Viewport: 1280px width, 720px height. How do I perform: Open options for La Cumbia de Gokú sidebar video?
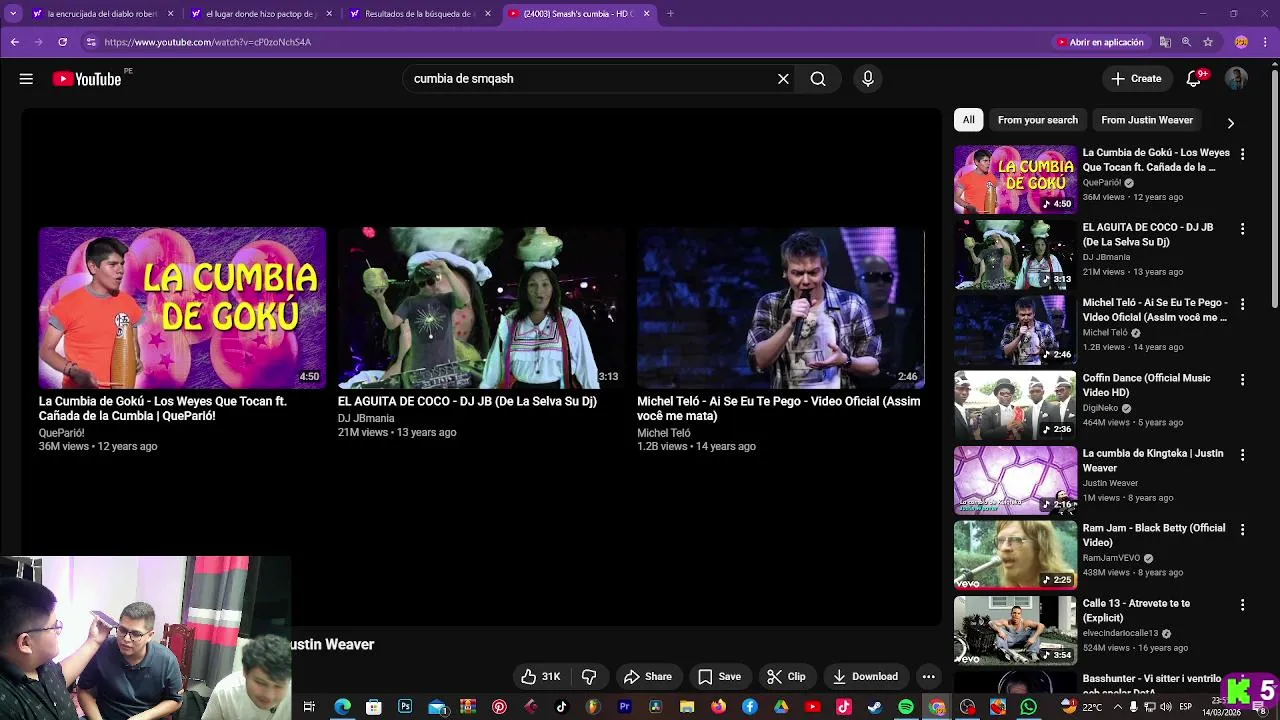(1243, 154)
